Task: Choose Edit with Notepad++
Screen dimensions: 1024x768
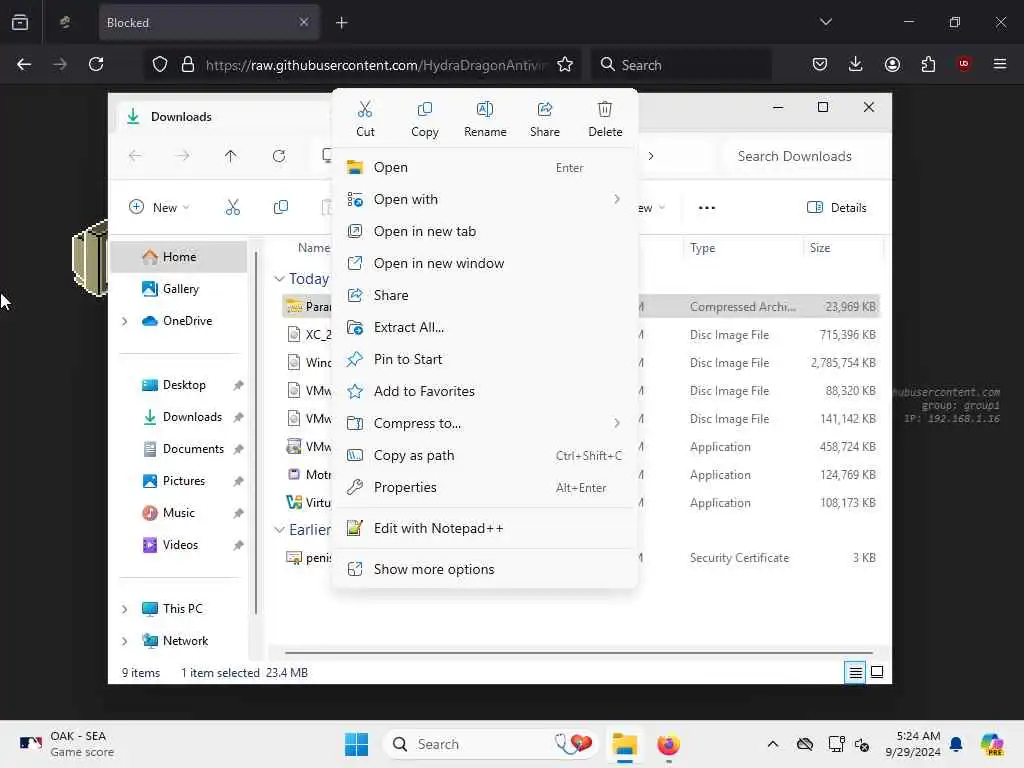Action: (485, 528)
